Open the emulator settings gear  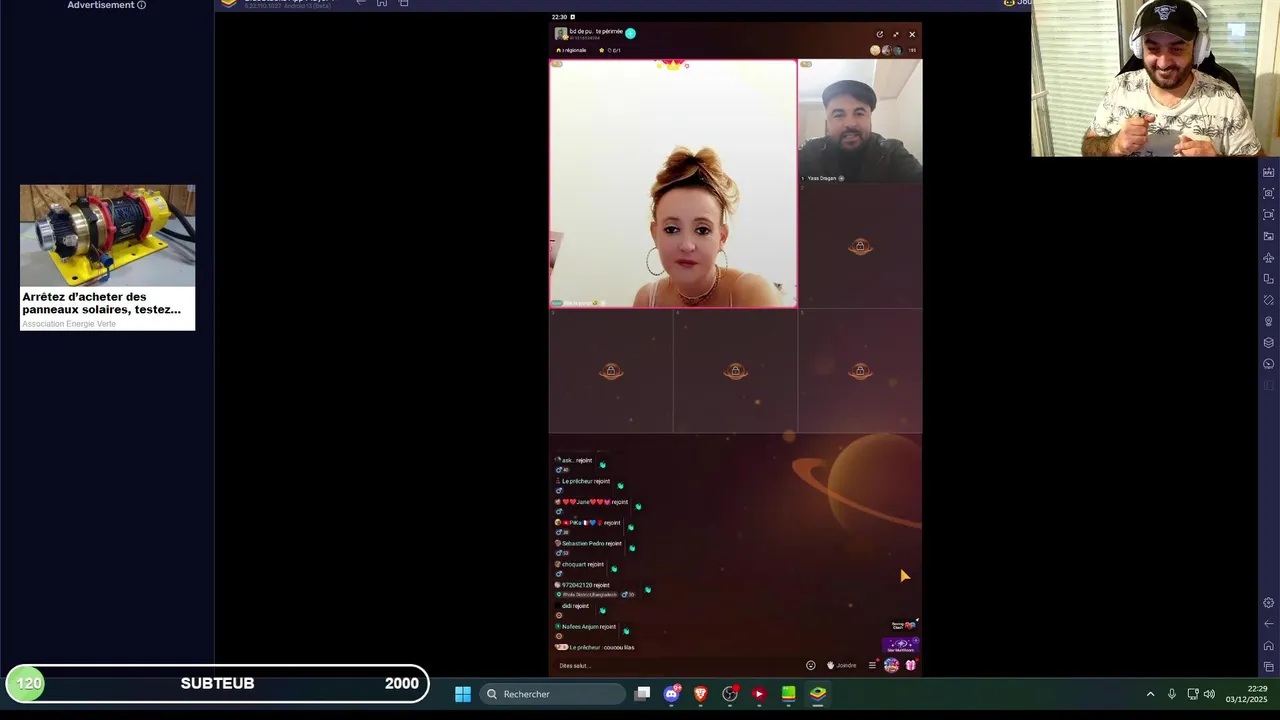[1269, 603]
